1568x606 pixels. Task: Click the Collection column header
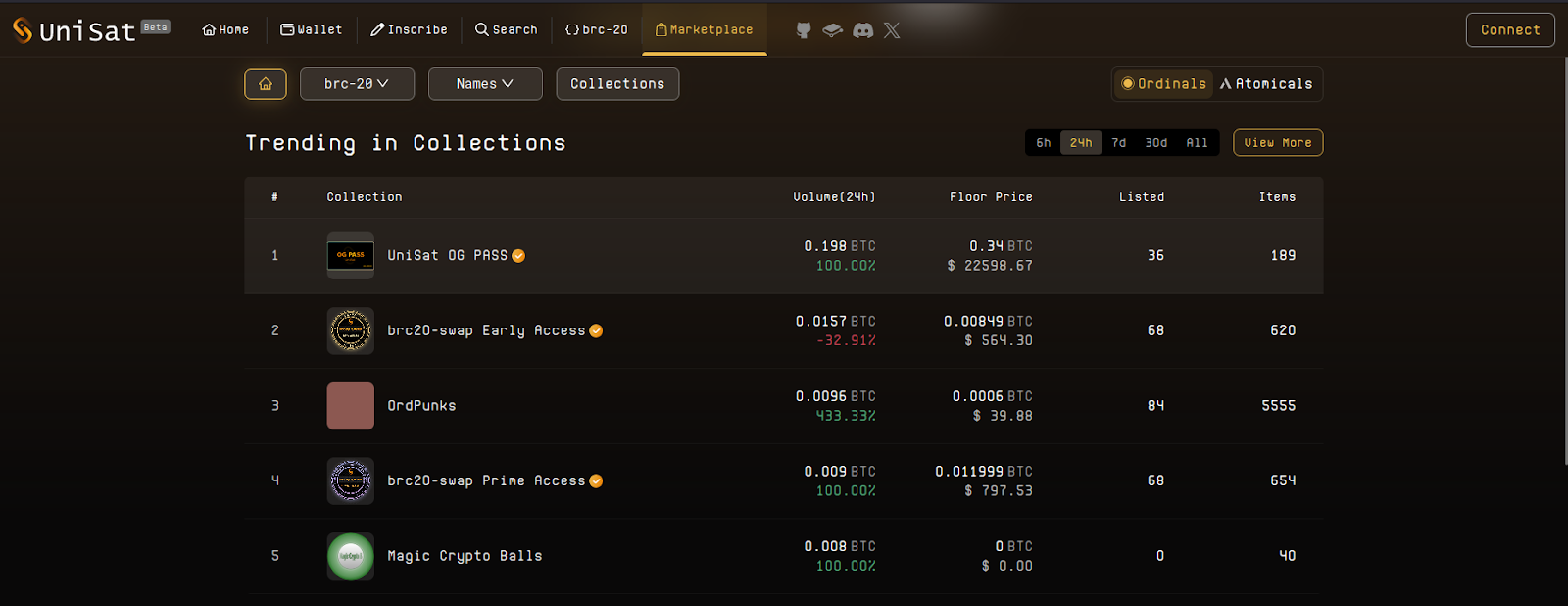(x=365, y=197)
